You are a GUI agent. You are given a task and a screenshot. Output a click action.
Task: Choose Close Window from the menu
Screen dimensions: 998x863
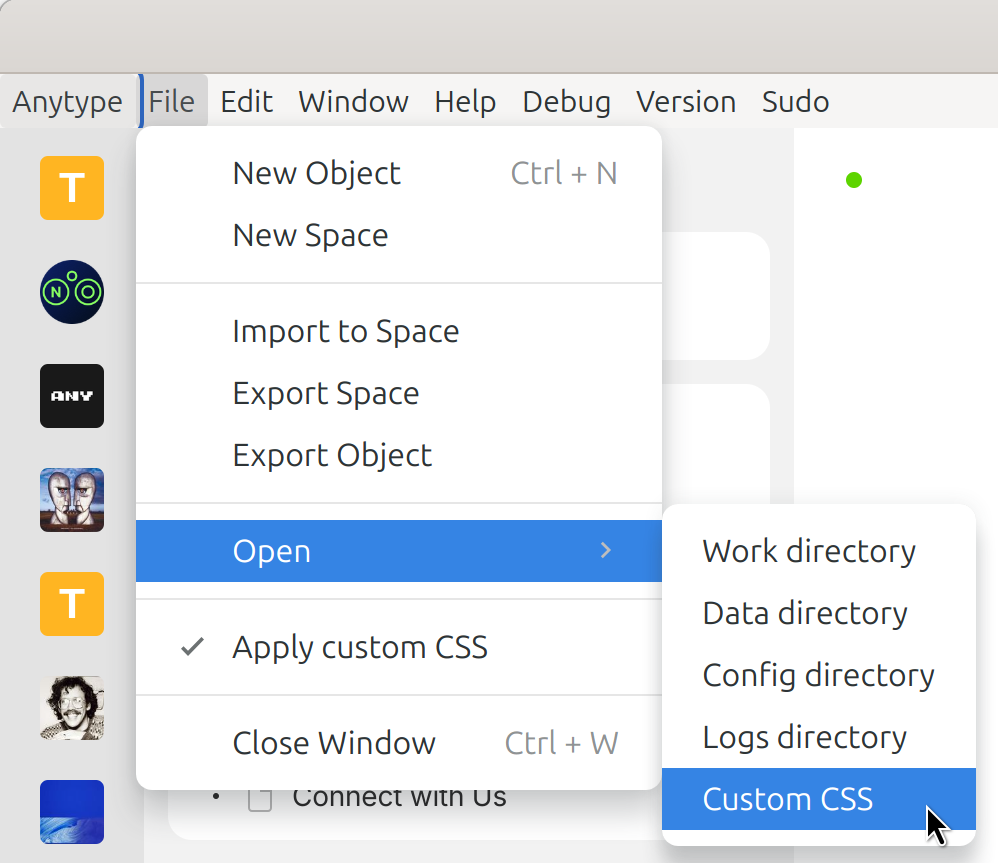click(334, 743)
